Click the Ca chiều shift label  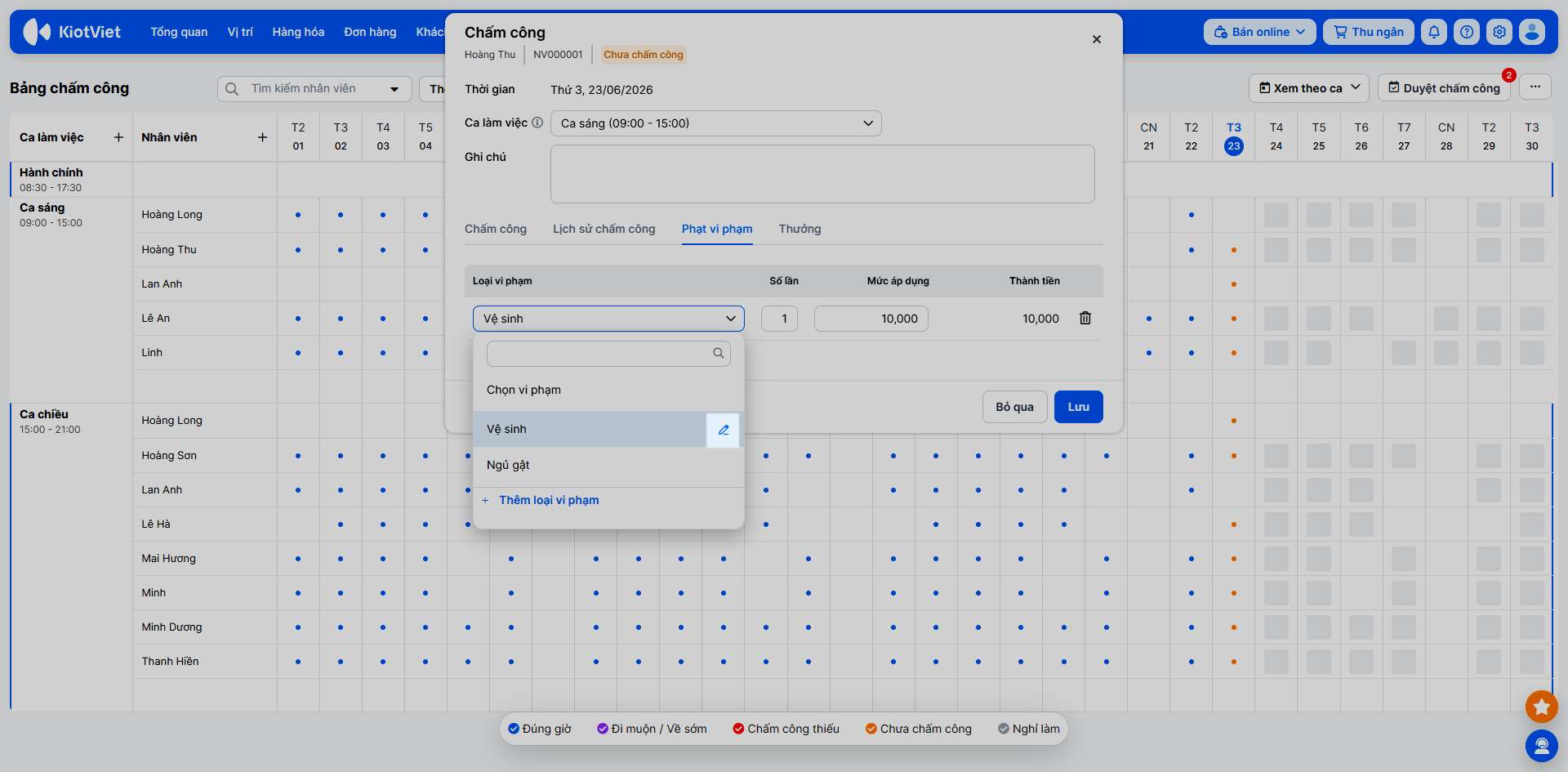44,414
